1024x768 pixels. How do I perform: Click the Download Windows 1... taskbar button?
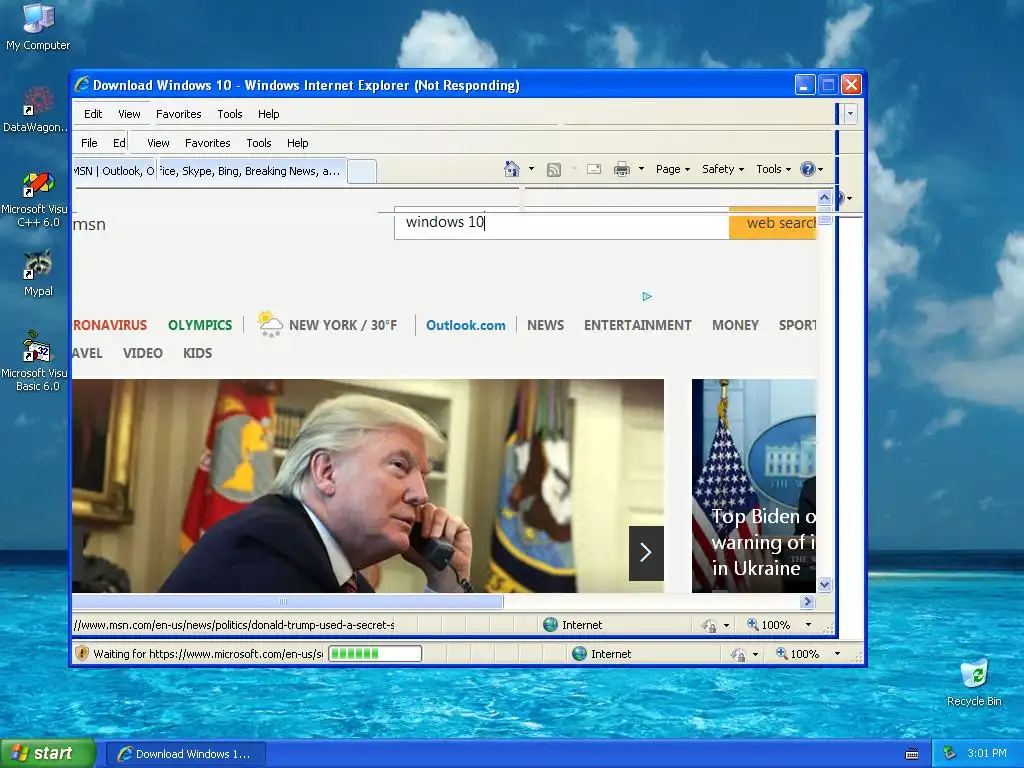tap(185, 754)
